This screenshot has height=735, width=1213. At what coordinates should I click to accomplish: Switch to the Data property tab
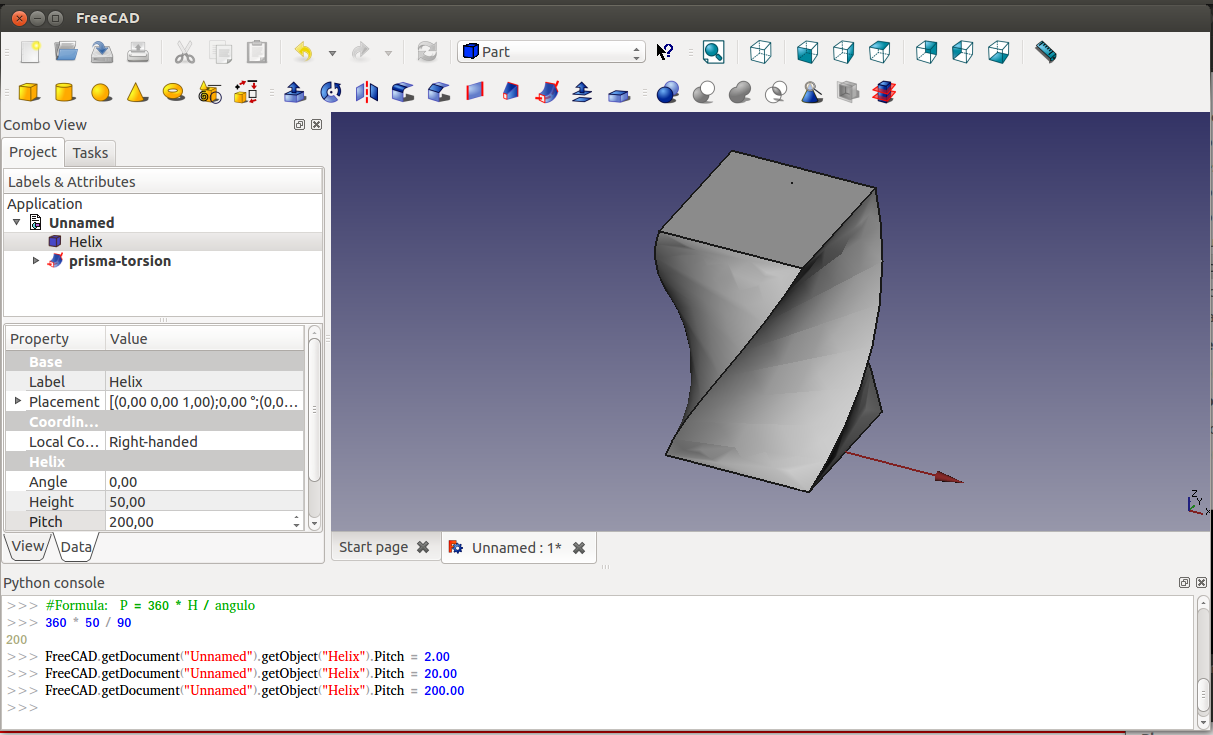76,547
